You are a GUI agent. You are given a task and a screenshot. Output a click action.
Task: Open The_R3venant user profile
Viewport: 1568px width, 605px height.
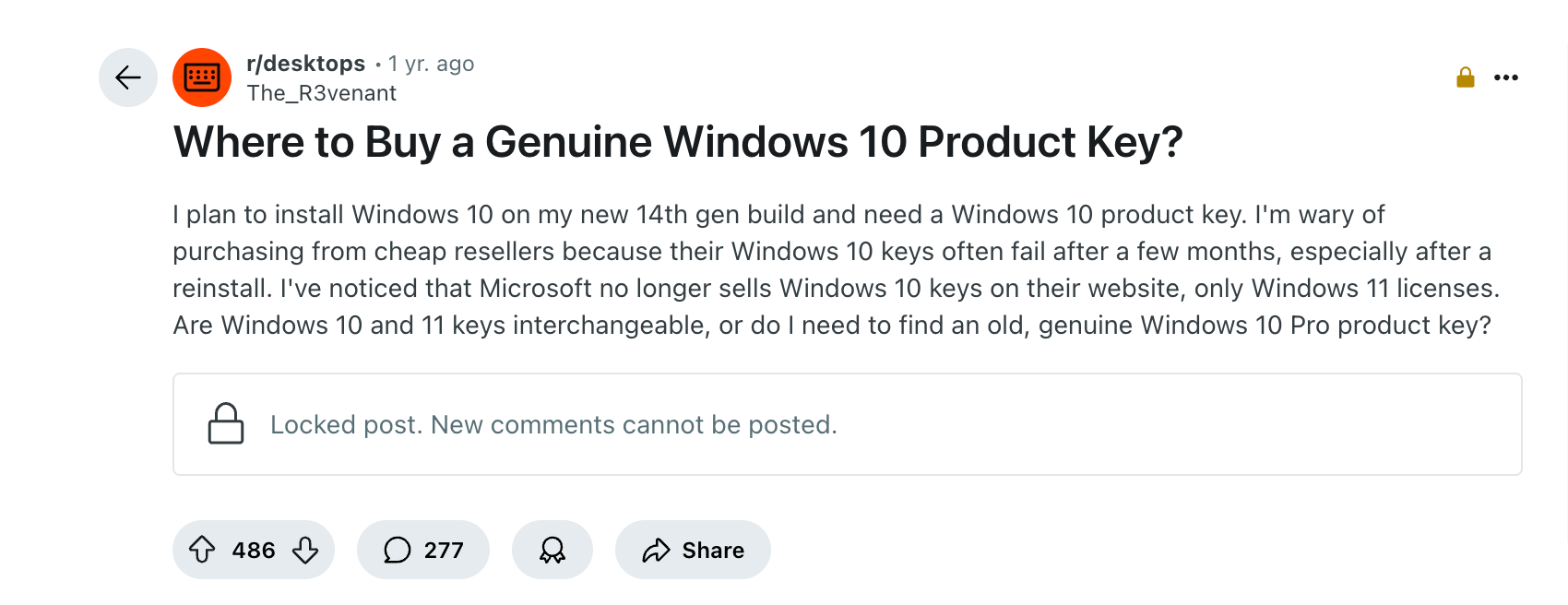tap(321, 93)
